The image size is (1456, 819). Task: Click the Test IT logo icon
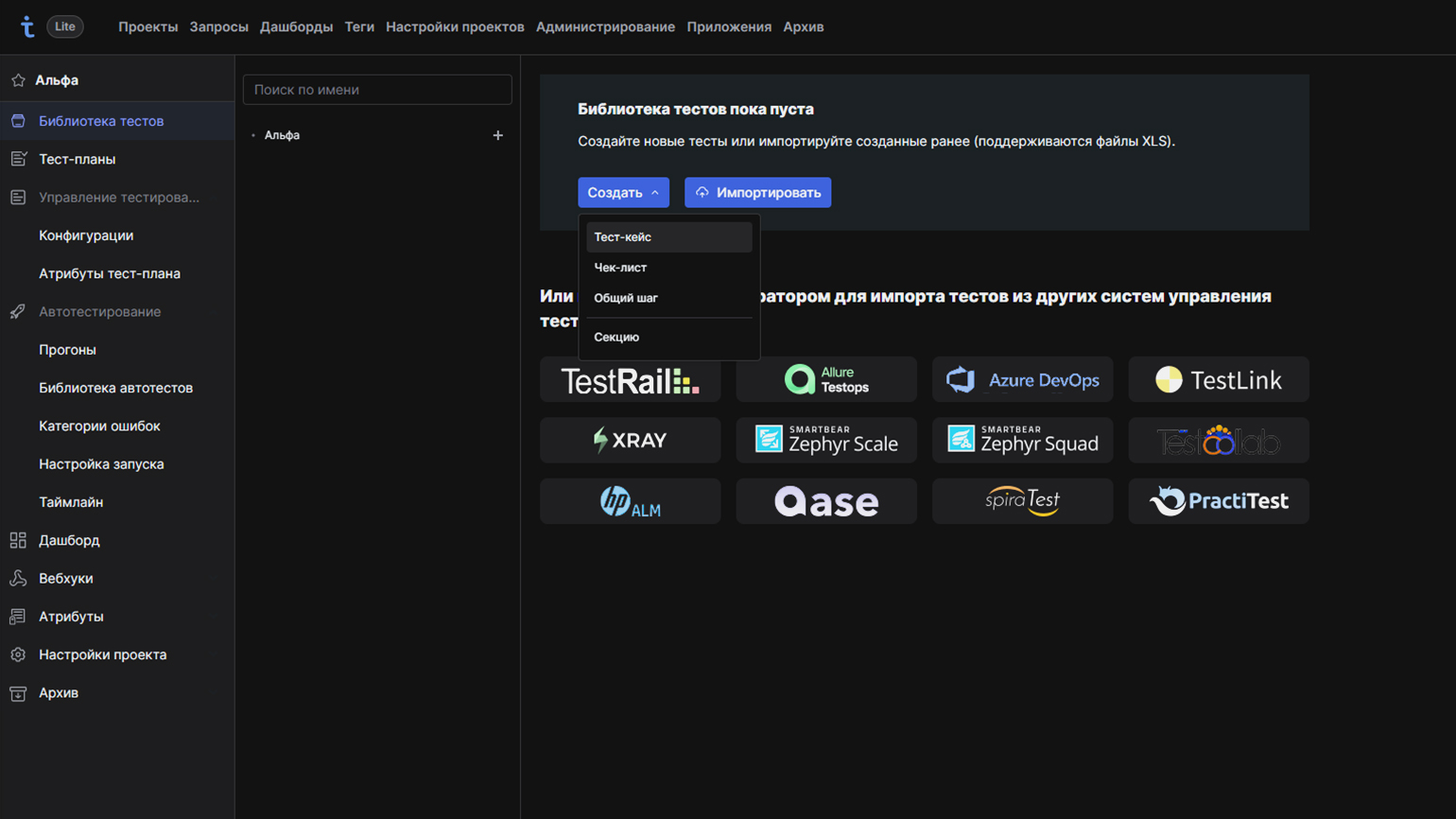click(27, 27)
